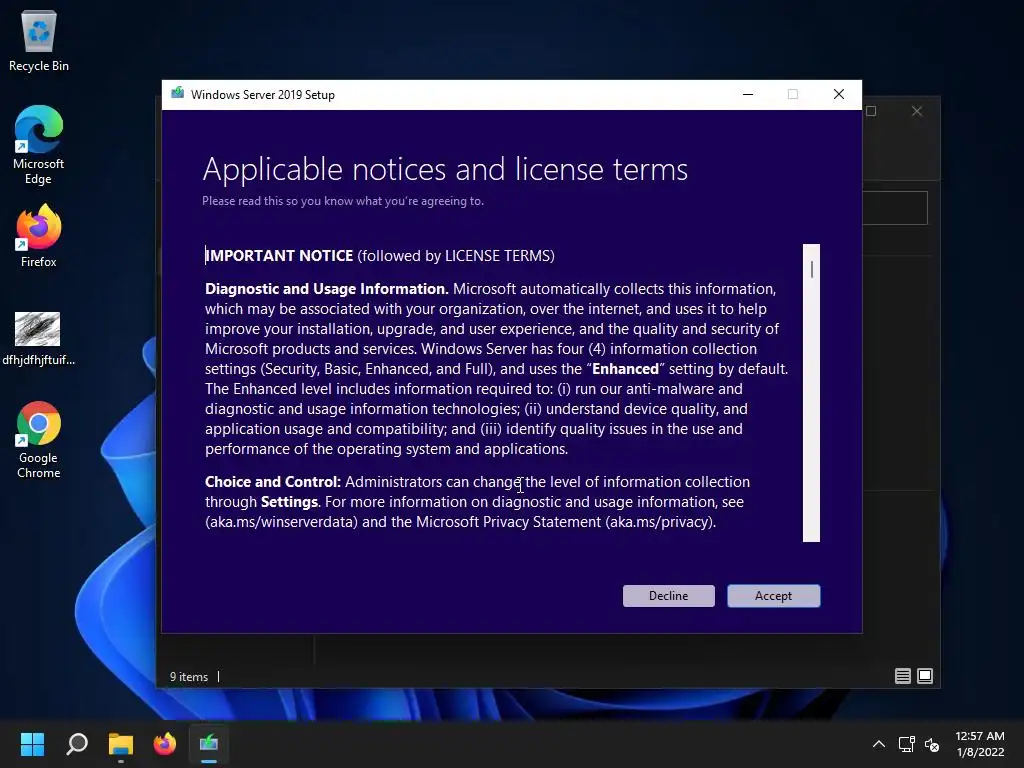Click the "aka.ms/privacy" text
This screenshot has width=1024, height=768.
(660, 522)
